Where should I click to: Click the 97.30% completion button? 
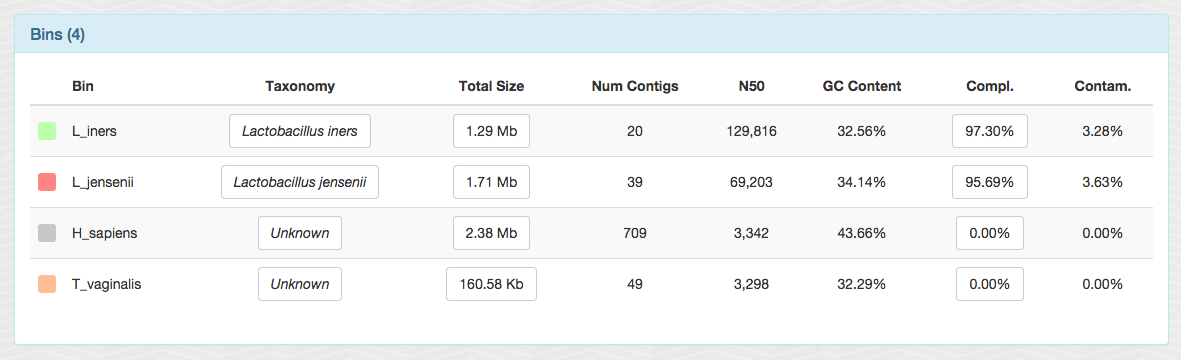click(x=990, y=131)
